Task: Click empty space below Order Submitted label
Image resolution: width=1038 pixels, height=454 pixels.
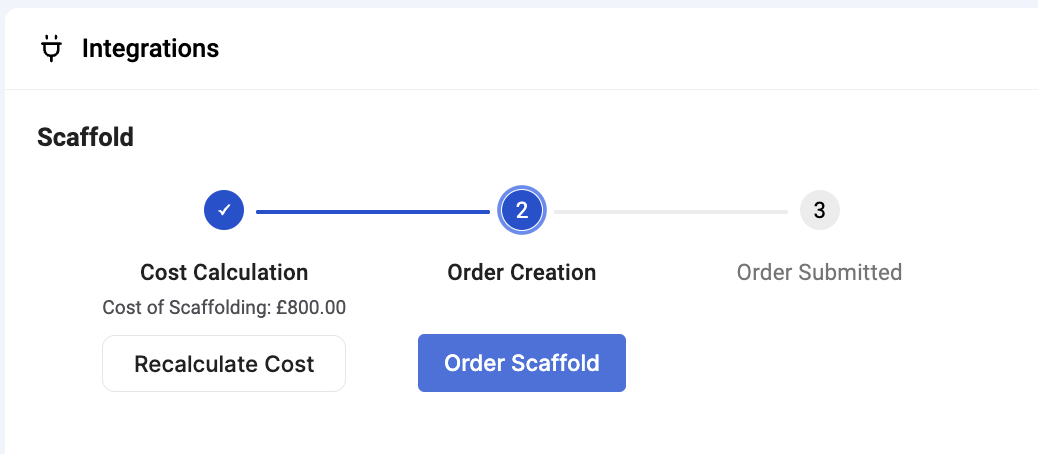Action: pos(820,357)
